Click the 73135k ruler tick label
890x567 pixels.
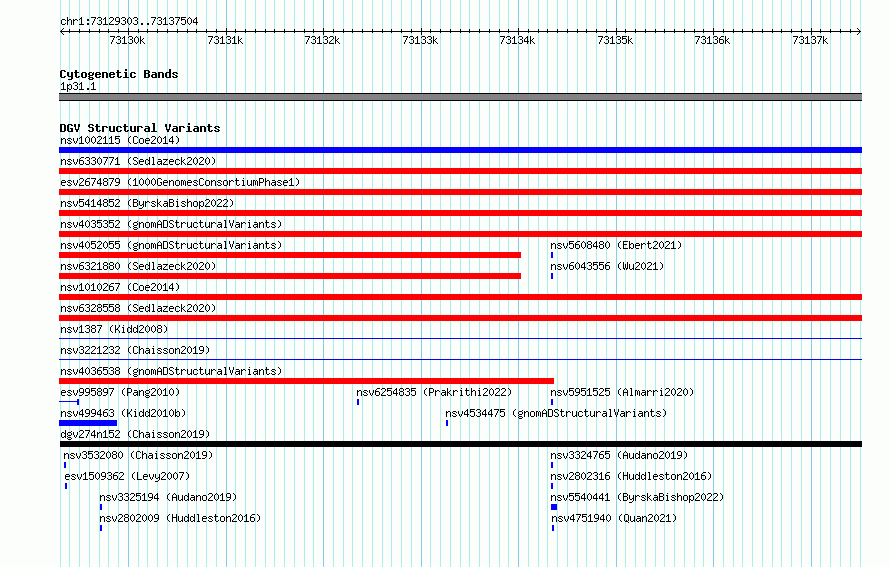coord(615,40)
